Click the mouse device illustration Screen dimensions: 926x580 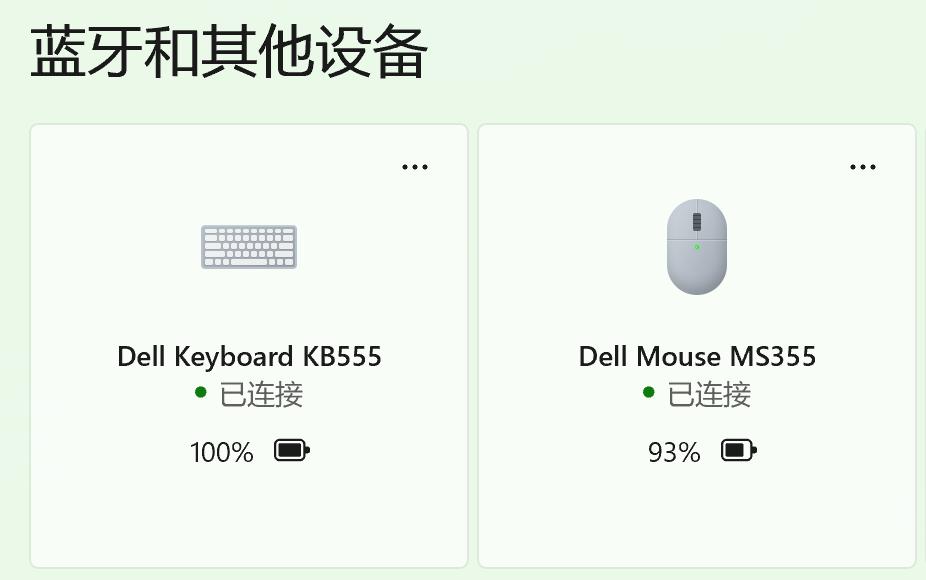(697, 247)
